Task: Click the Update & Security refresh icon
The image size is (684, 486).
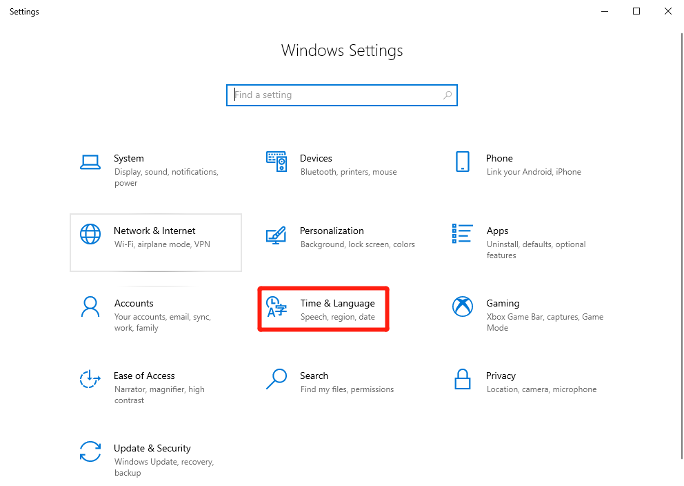Action: click(x=90, y=452)
